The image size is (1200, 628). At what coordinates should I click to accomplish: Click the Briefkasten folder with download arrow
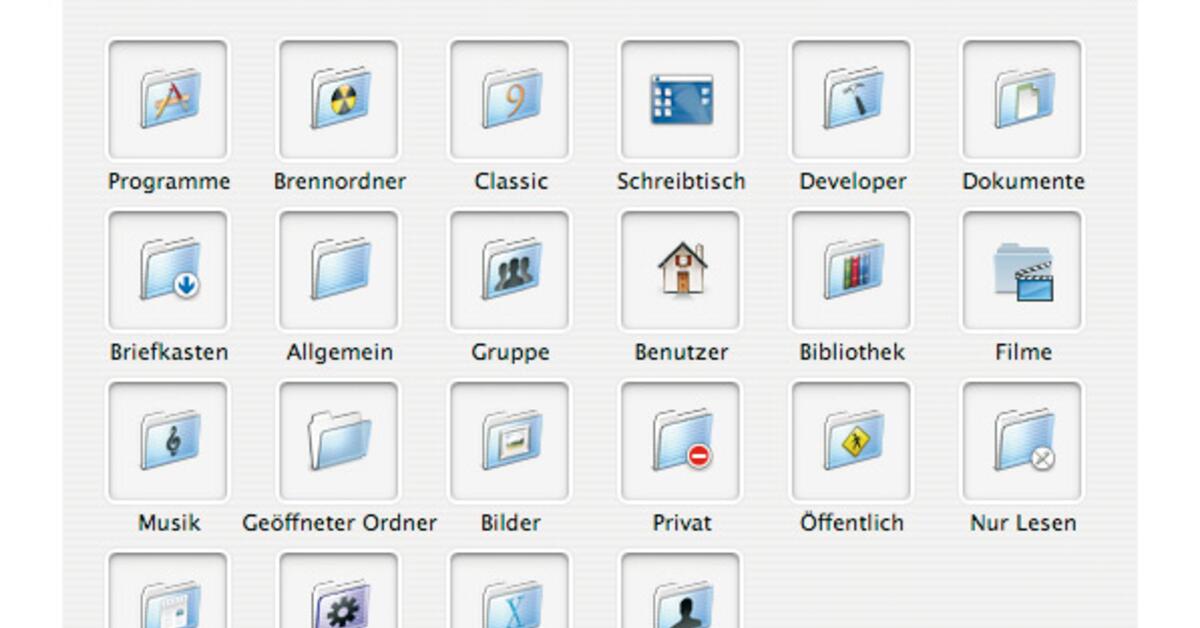(x=168, y=271)
